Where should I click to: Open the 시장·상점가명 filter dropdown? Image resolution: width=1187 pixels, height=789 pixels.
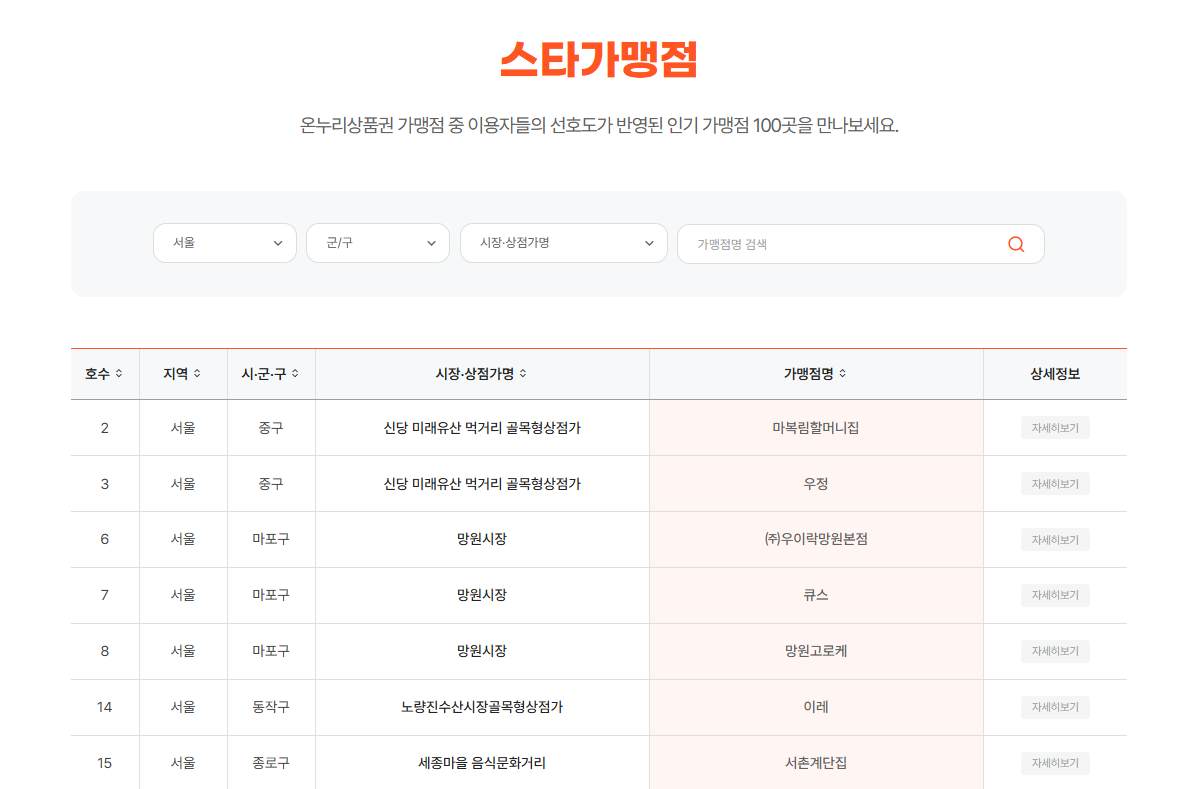coord(564,243)
